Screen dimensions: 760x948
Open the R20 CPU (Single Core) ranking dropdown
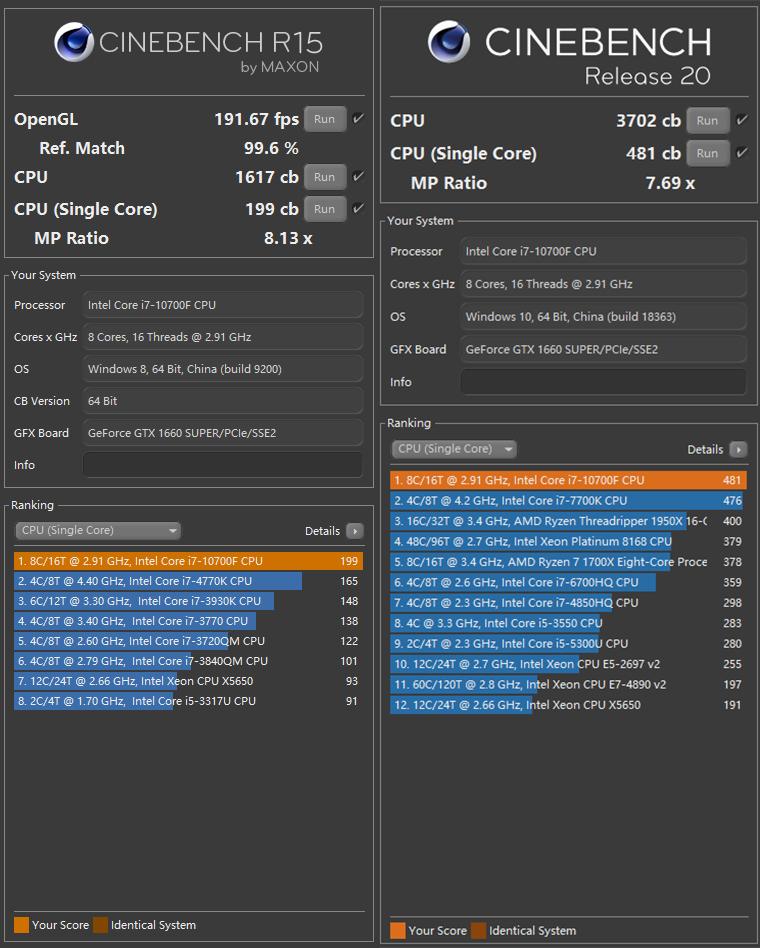pyautogui.click(x=454, y=449)
